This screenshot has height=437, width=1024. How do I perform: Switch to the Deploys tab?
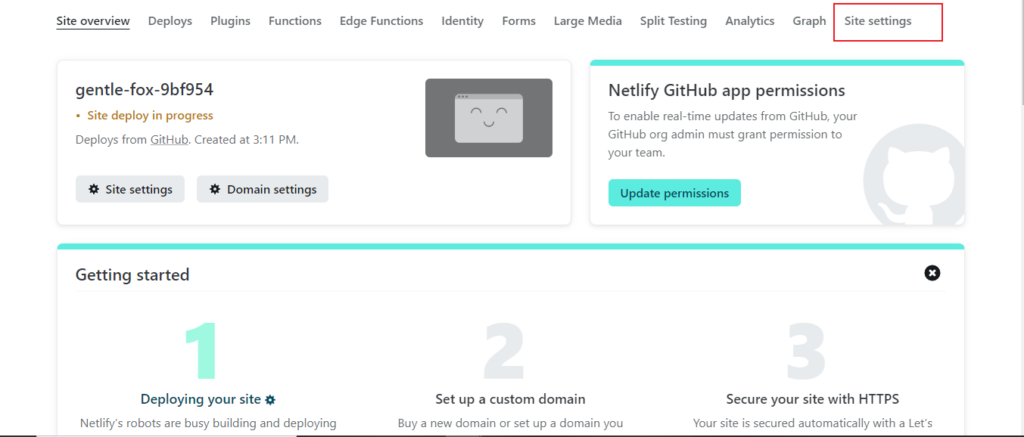tap(170, 21)
